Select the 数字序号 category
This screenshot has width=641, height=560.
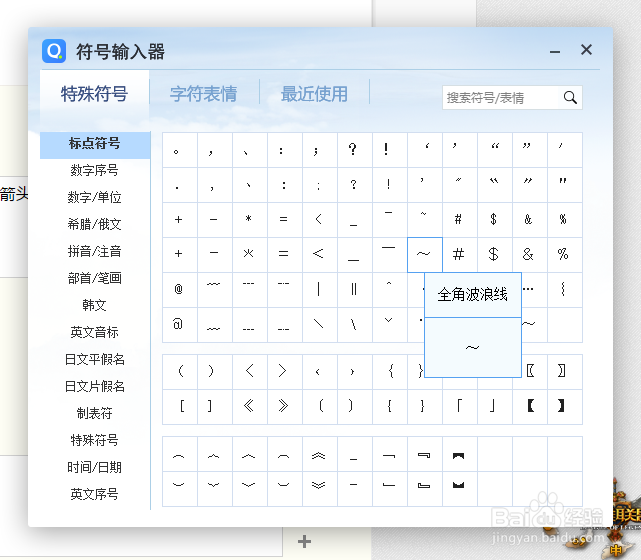(x=95, y=170)
